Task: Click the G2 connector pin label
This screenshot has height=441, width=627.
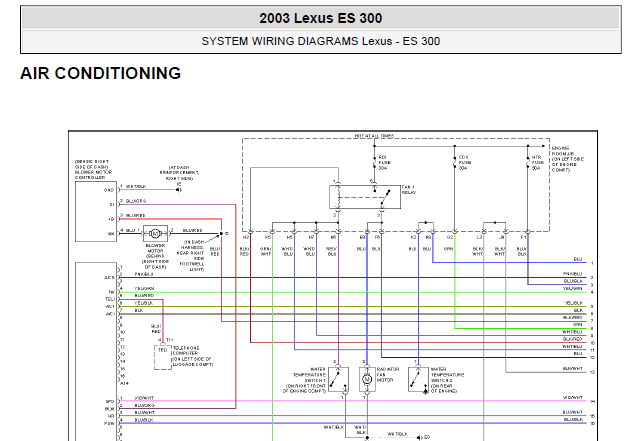Action: coord(450,237)
